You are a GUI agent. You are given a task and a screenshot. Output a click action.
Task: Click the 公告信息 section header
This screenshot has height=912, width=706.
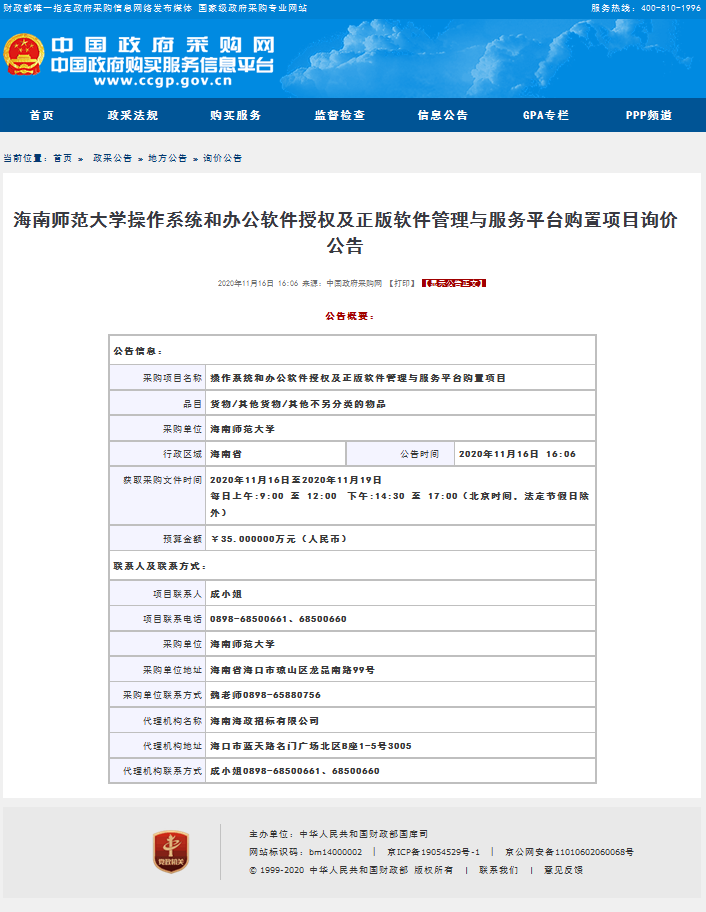coord(138,351)
